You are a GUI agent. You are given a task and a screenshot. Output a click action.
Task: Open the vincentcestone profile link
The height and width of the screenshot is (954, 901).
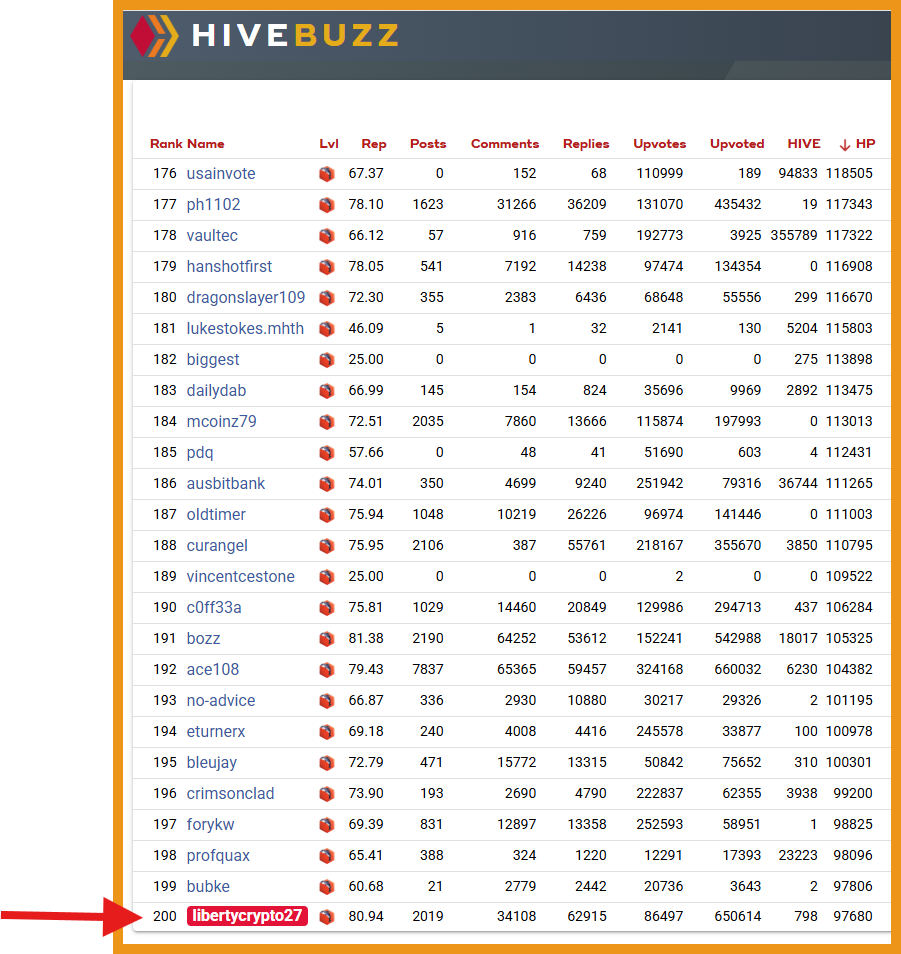[240, 577]
